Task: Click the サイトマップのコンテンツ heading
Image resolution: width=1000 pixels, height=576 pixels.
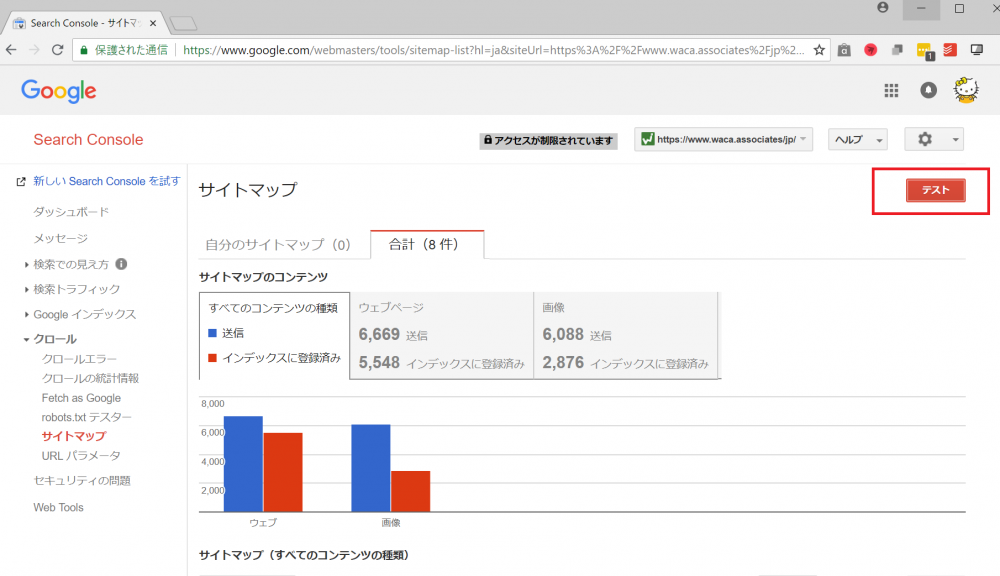Action: click(263, 277)
